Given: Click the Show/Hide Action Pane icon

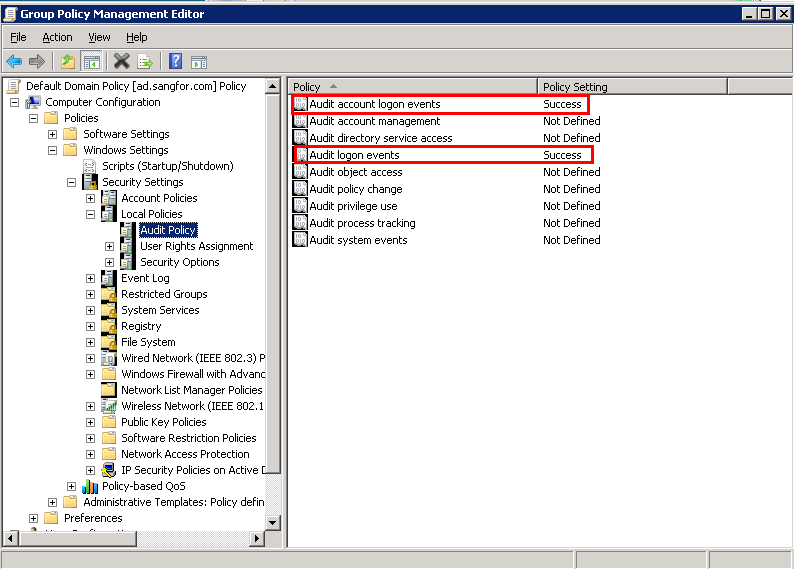Looking at the screenshot, I should point(199,62).
